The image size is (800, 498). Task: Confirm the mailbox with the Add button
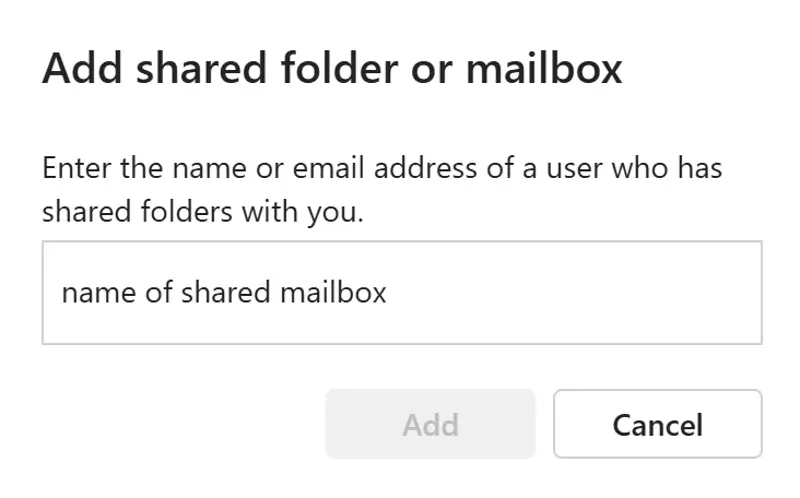pyautogui.click(x=430, y=424)
